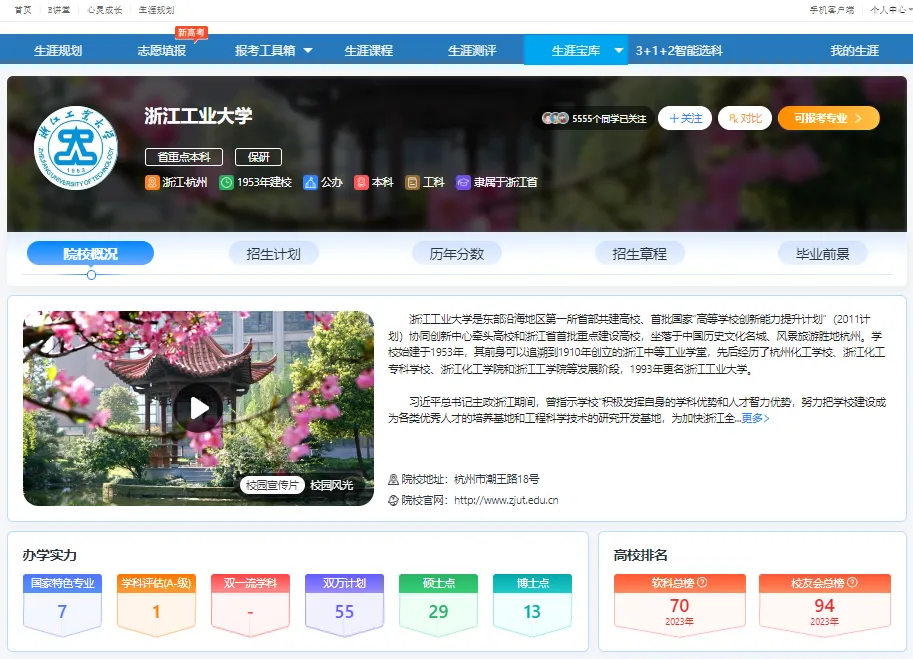
Task: Open the 生涯规划 main nav item
Action: [58, 51]
